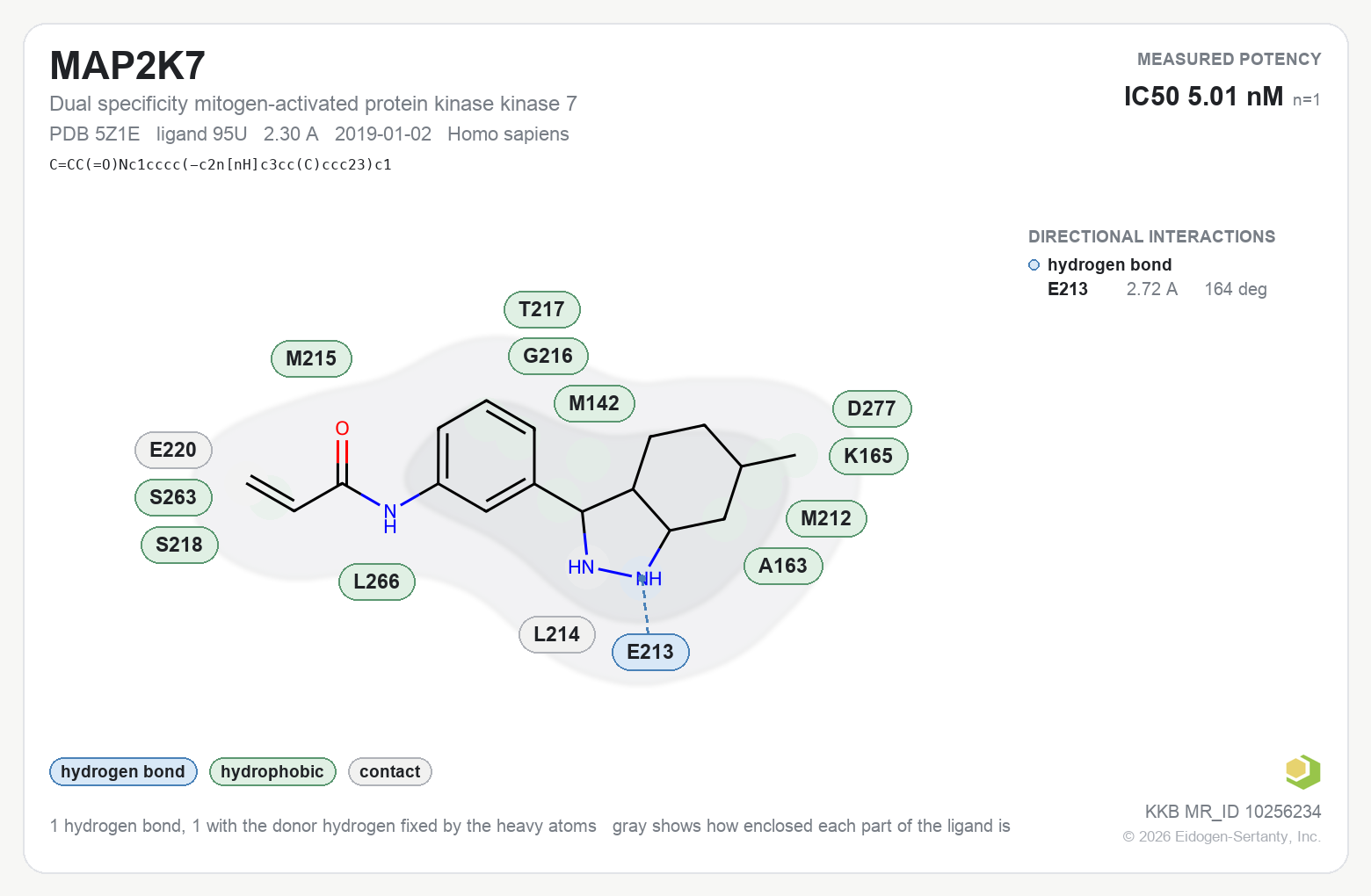Click the dashed hydrogen bond line
The height and width of the screenshot is (896, 1371).
[x=646, y=608]
